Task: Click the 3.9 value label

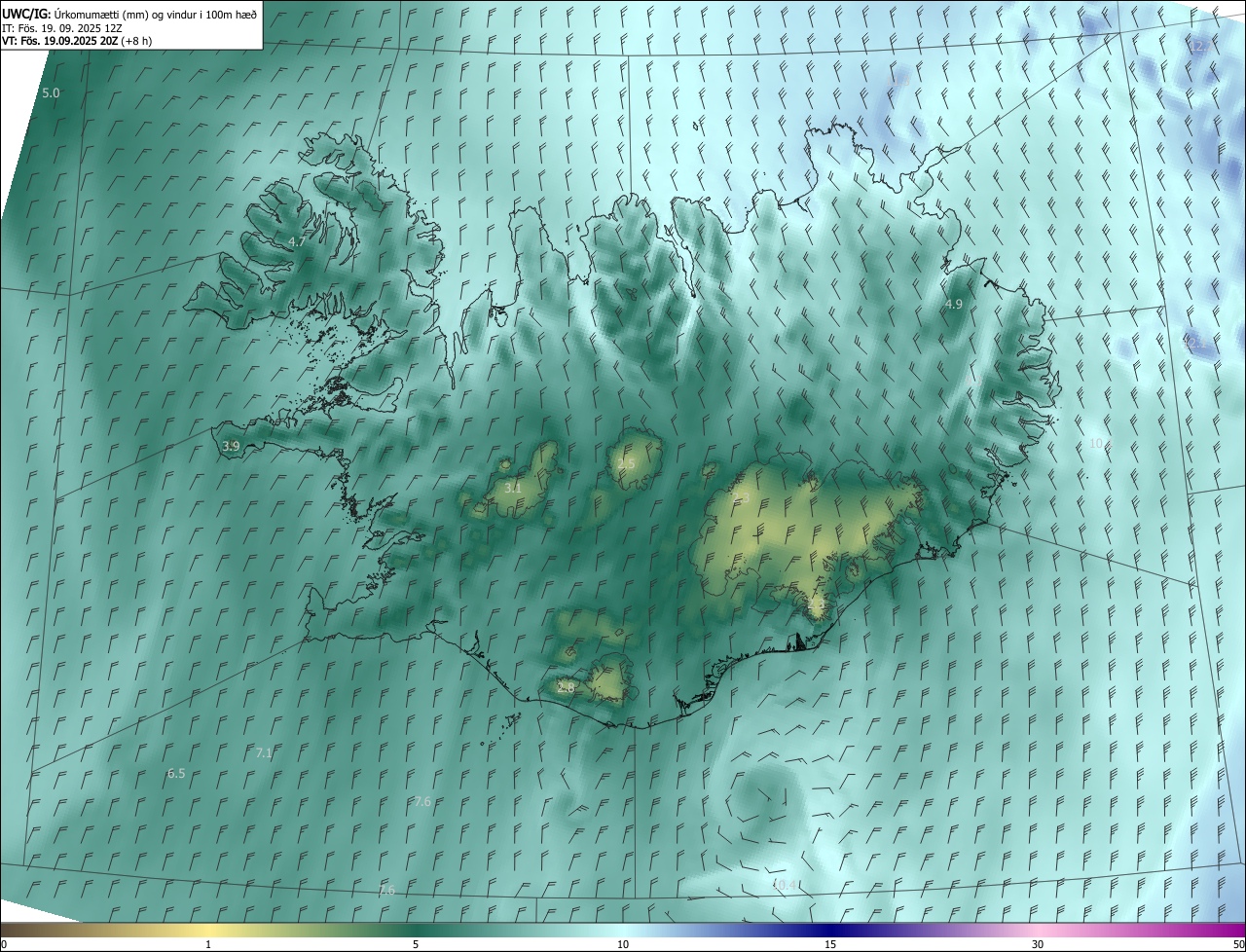Action: [231, 446]
